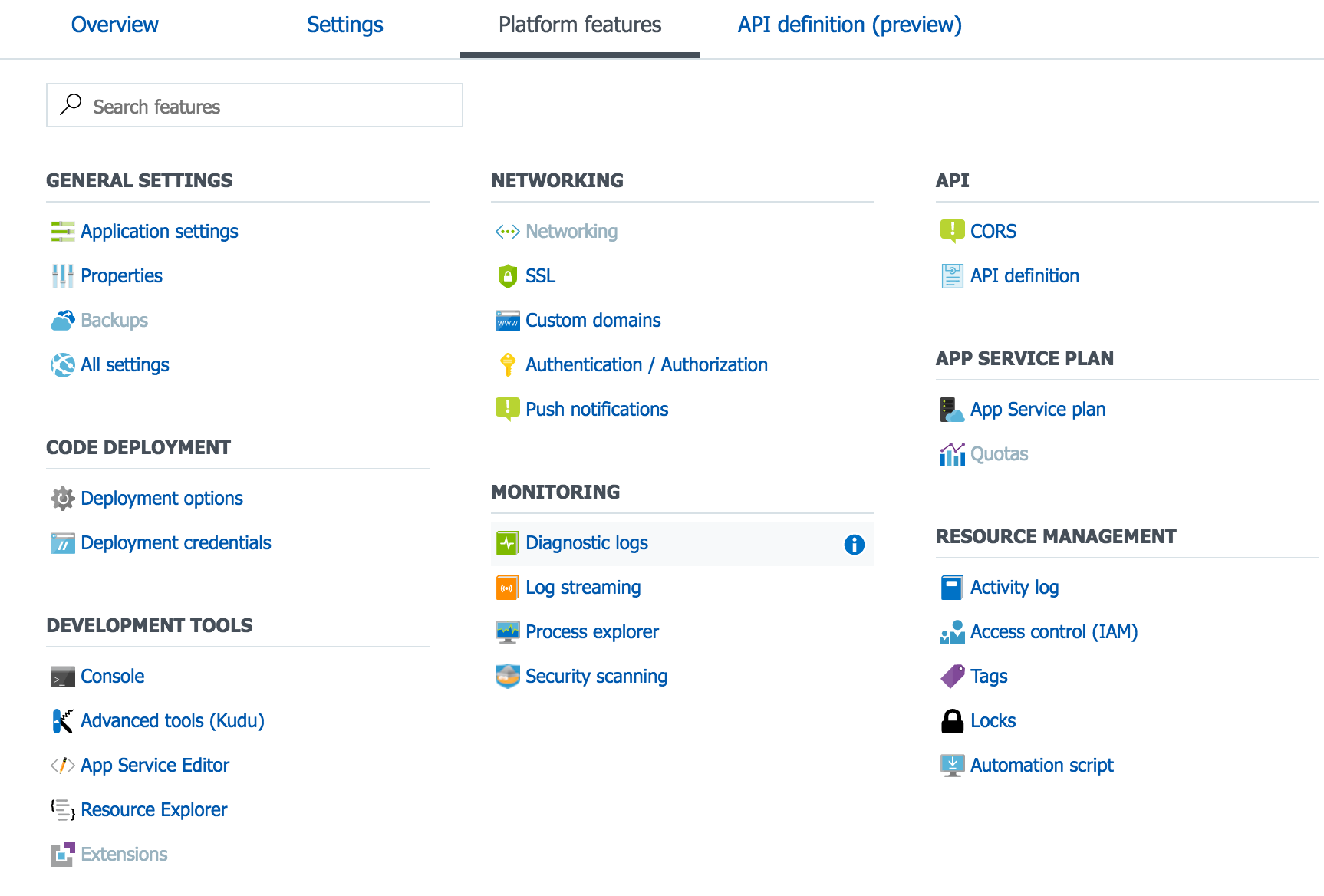Viewport: 1324px width, 896px height.
Task: Open the Application settings link
Action: click(160, 232)
